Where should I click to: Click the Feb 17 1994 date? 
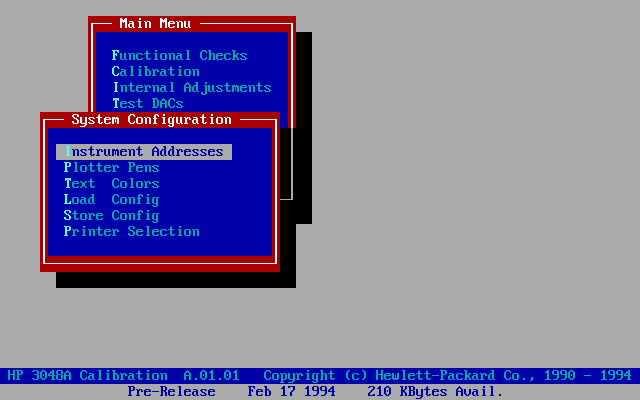click(x=291, y=391)
